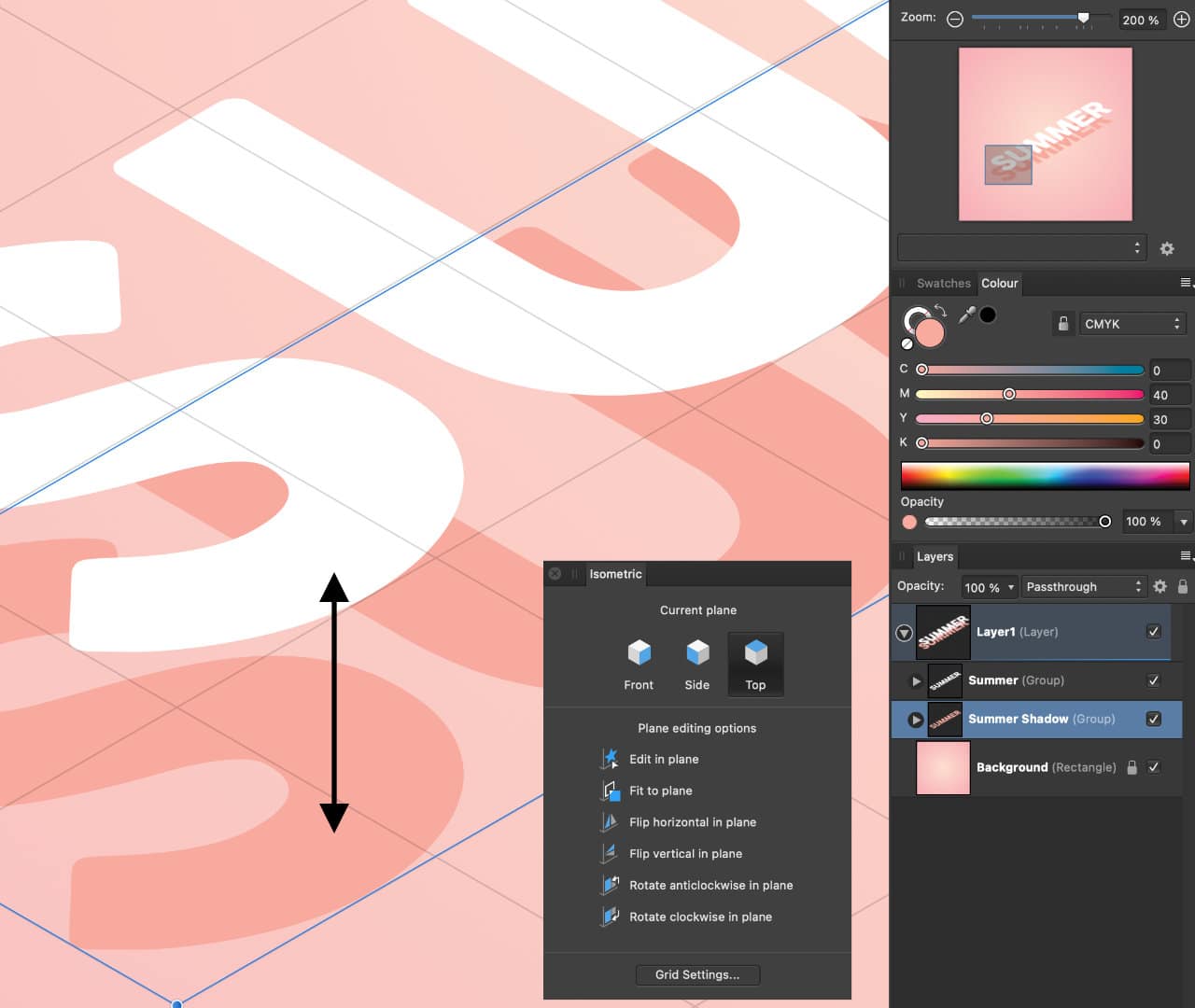The width and height of the screenshot is (1195, 1008).
Task: Flip the selection horizontal in plane
Action: [612, 822]
